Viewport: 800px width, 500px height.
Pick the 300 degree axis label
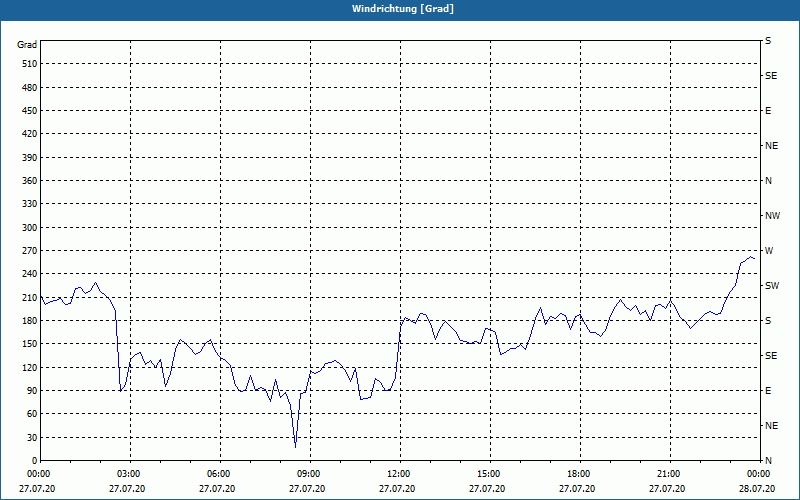31,228
